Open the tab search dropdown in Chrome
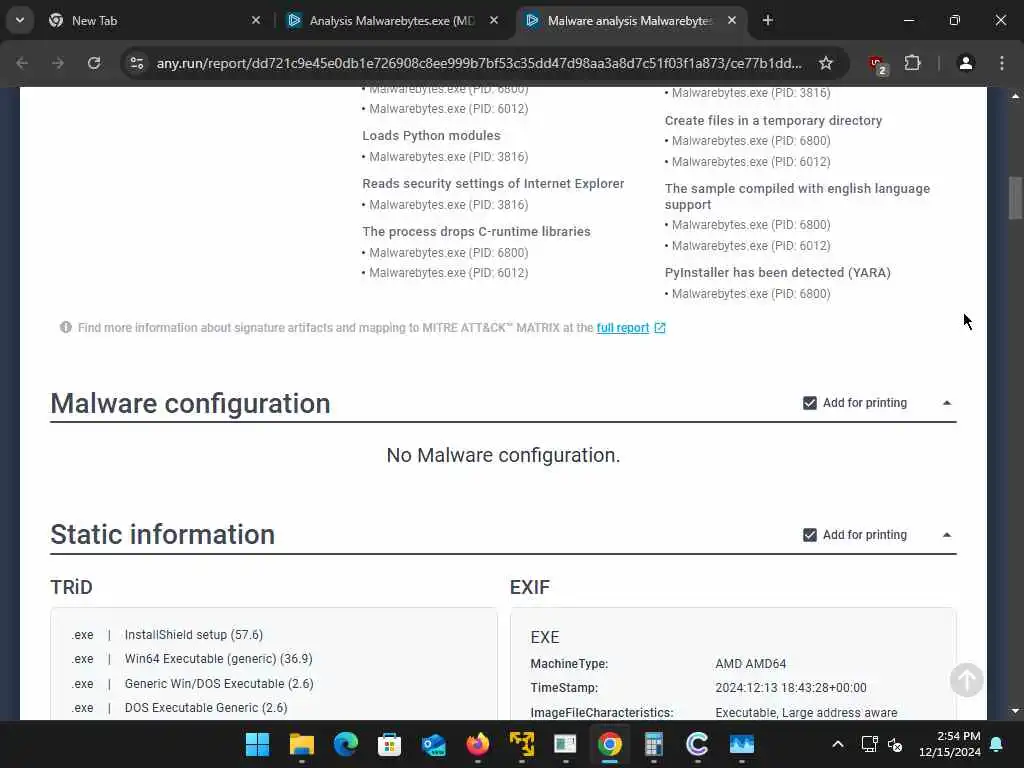This screenshot has width=1024, height=768. coord(20,20)
